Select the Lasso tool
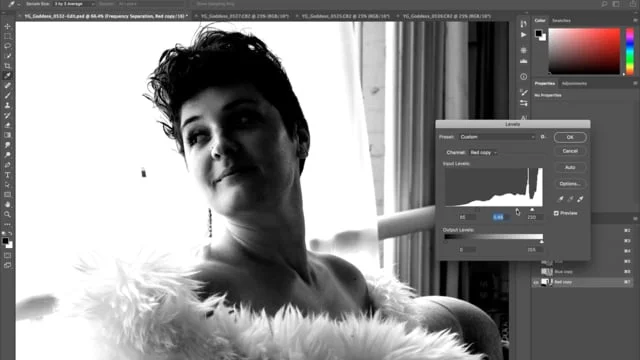 point(7,46)
